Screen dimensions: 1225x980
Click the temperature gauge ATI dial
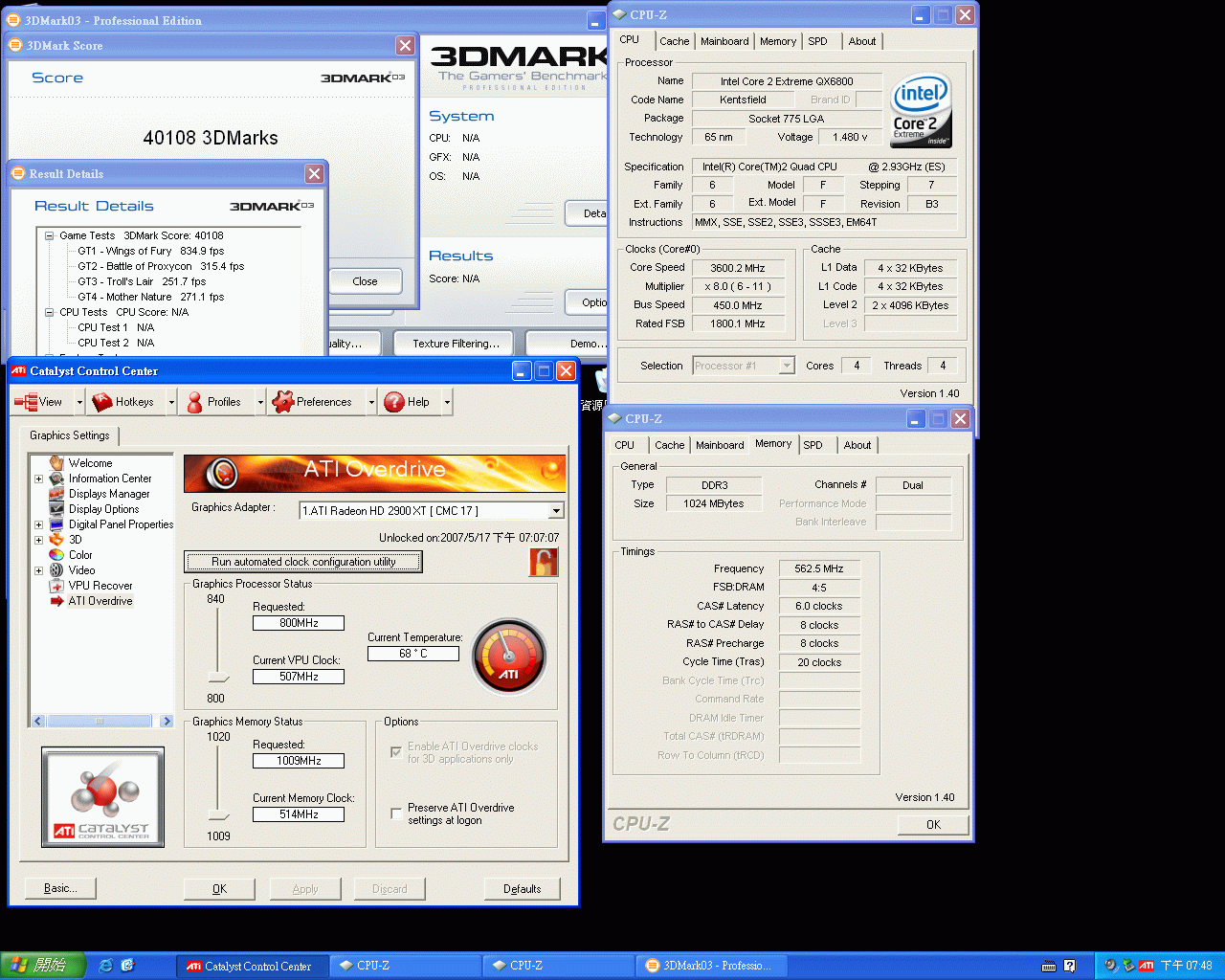[x=509, y=657]
